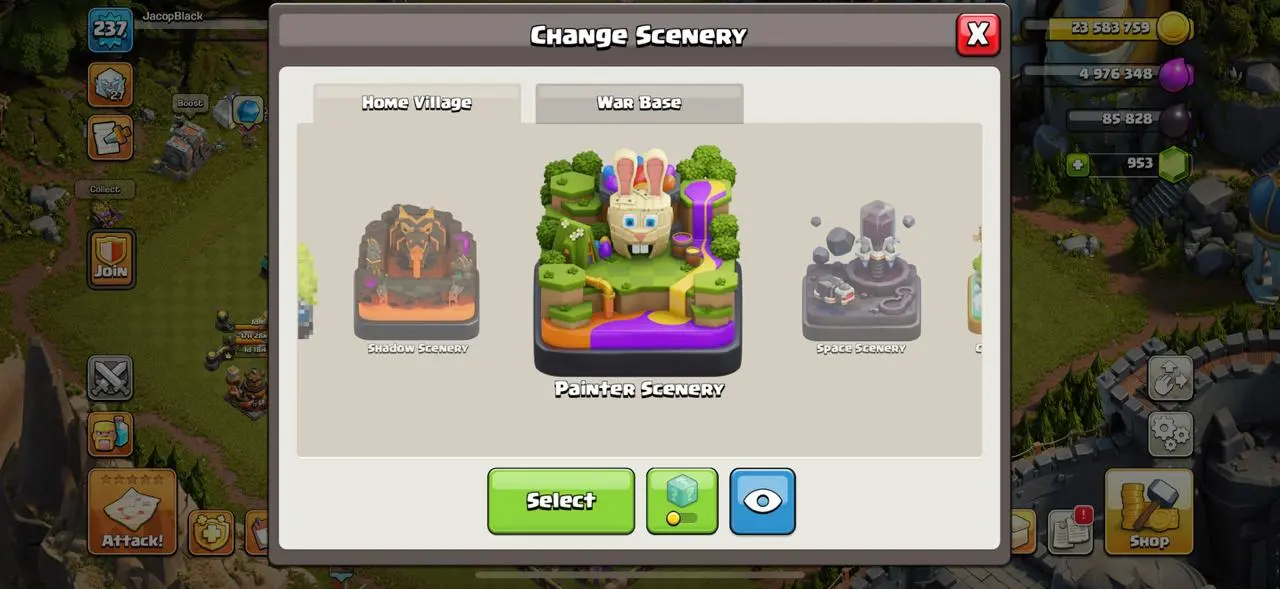Close the Change Scenery dialog
Screen dimensions: 1280x589
coord(978,35)
